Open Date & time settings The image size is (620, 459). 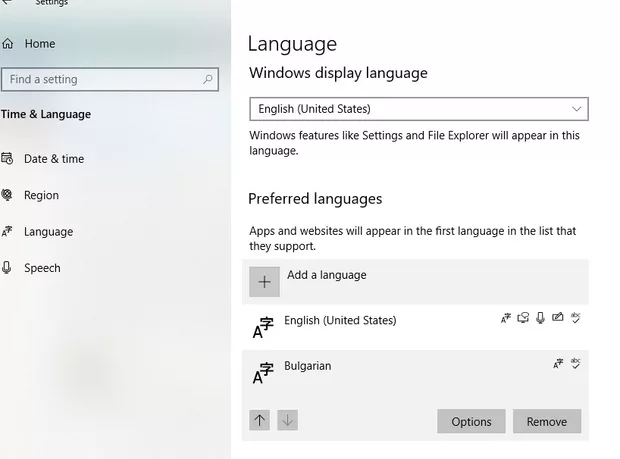click(54, 159)
